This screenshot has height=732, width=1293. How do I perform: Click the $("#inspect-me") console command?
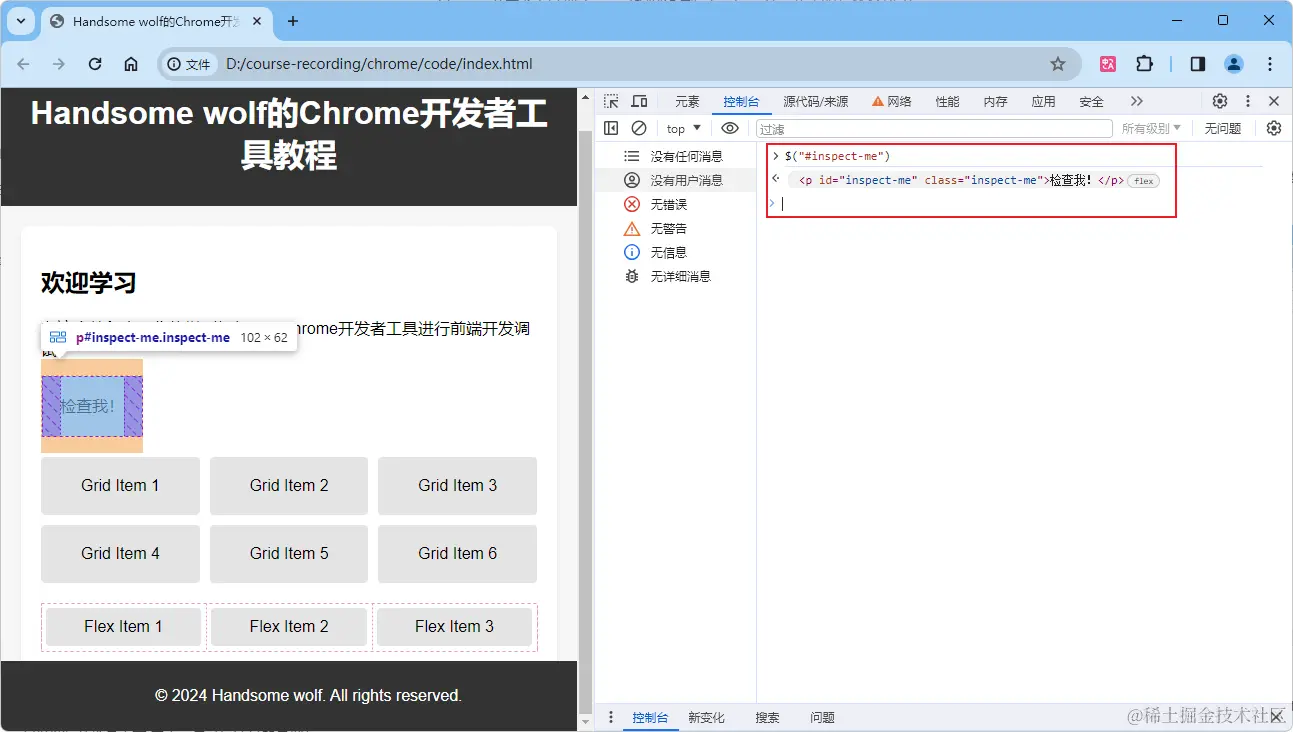tap(837, 156)
